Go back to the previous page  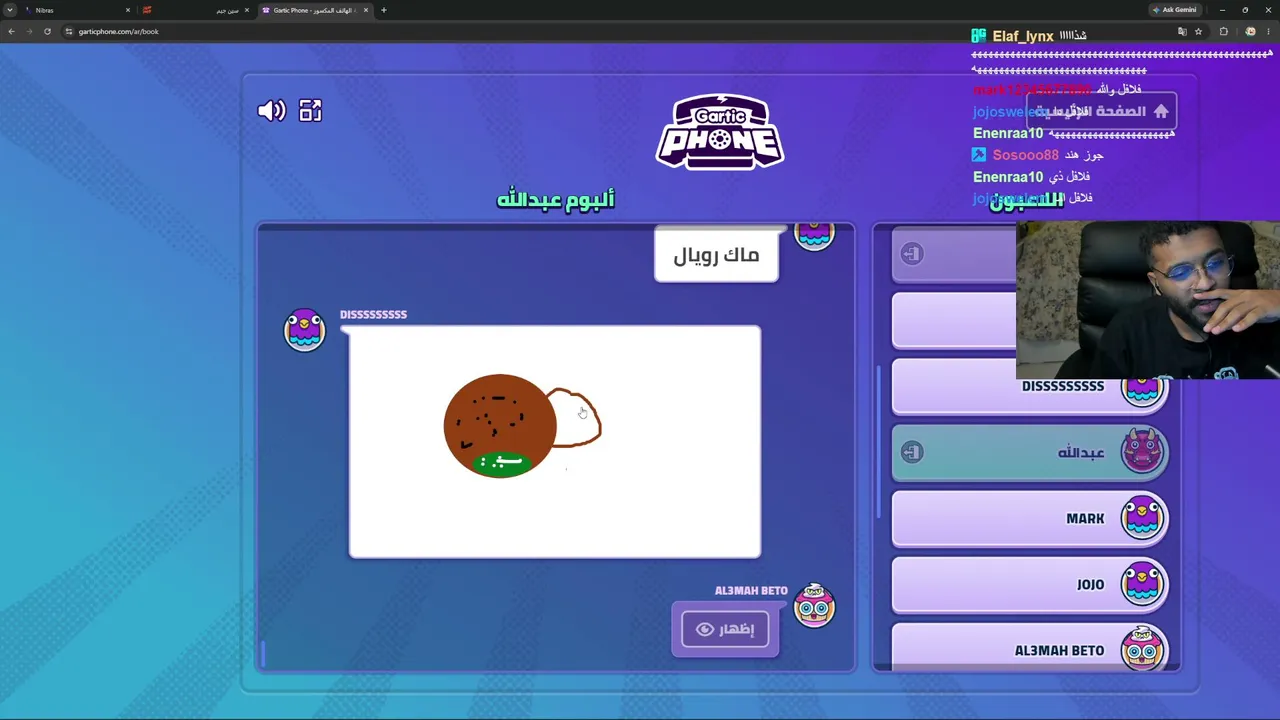coord(11,31)
